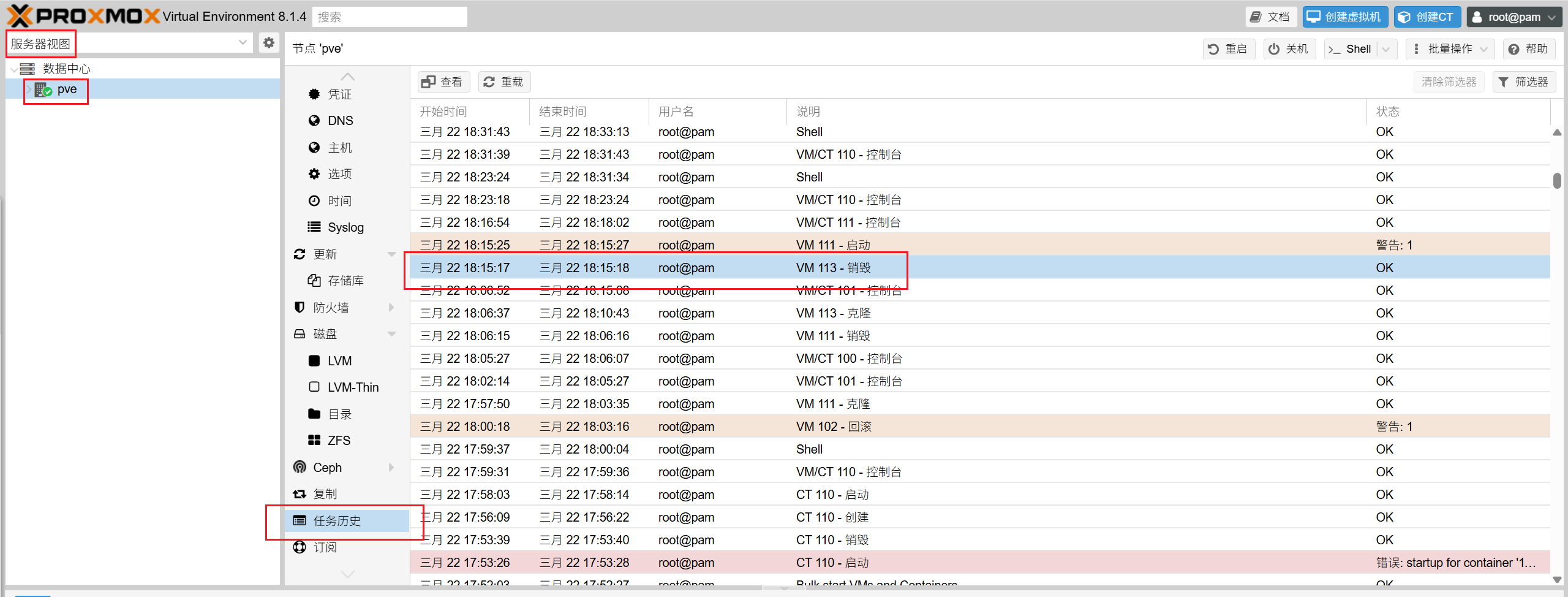This screenshot has width=1568, height=597.
Task: Collapse the 磁盘 submenu arrow
Action: click(x=392, y=334)
